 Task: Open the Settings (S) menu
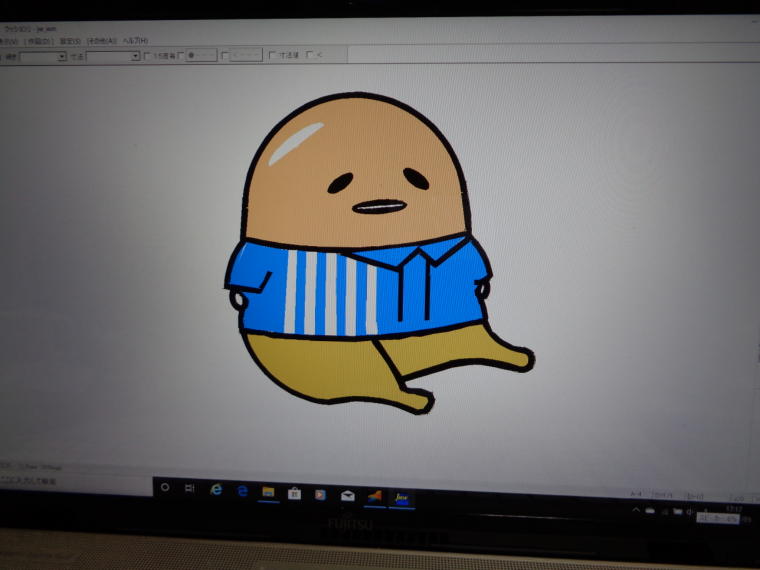[70, 41]
